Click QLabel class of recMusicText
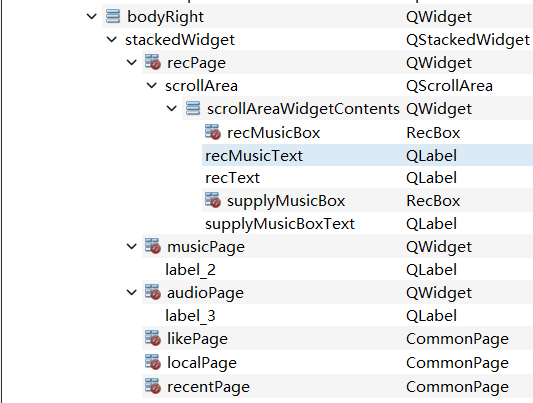Image resolution: width=533 pixels, height=403 pixels. (431, 156)
